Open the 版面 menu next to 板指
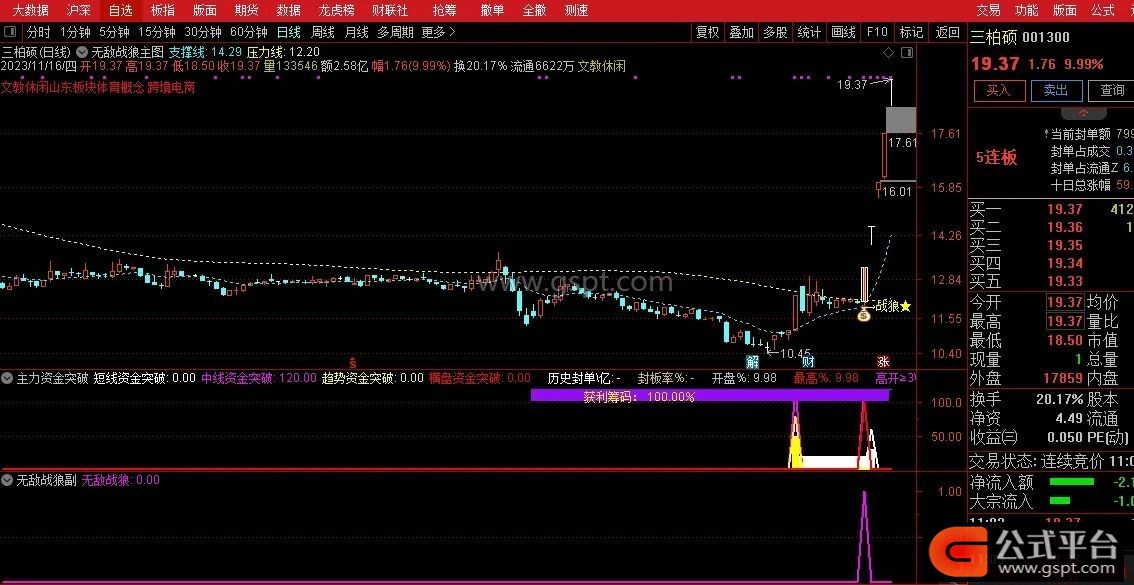This screenshot has height=585, width=1134. tap(205, 10)
